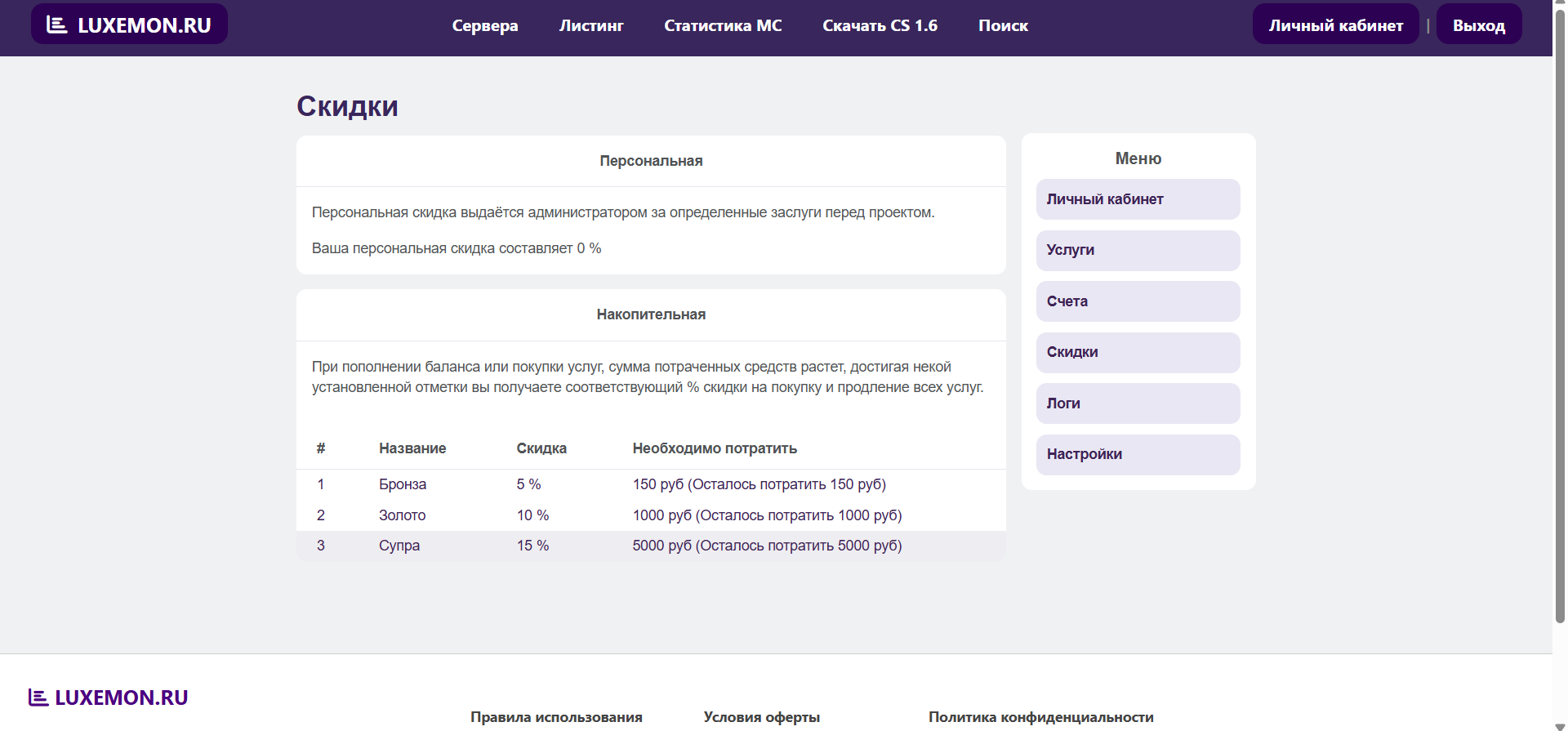Open Логи from the side menu
Screen dimensions: 1568x731
(x=1138, y=403)
